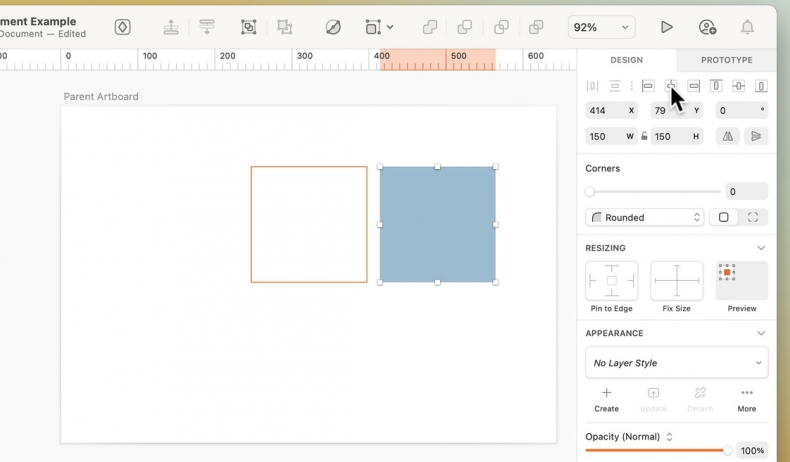Click the Transform tool icon
This screenshot has width=790, height=462.
pyautogui.click(x=373, y=27)
